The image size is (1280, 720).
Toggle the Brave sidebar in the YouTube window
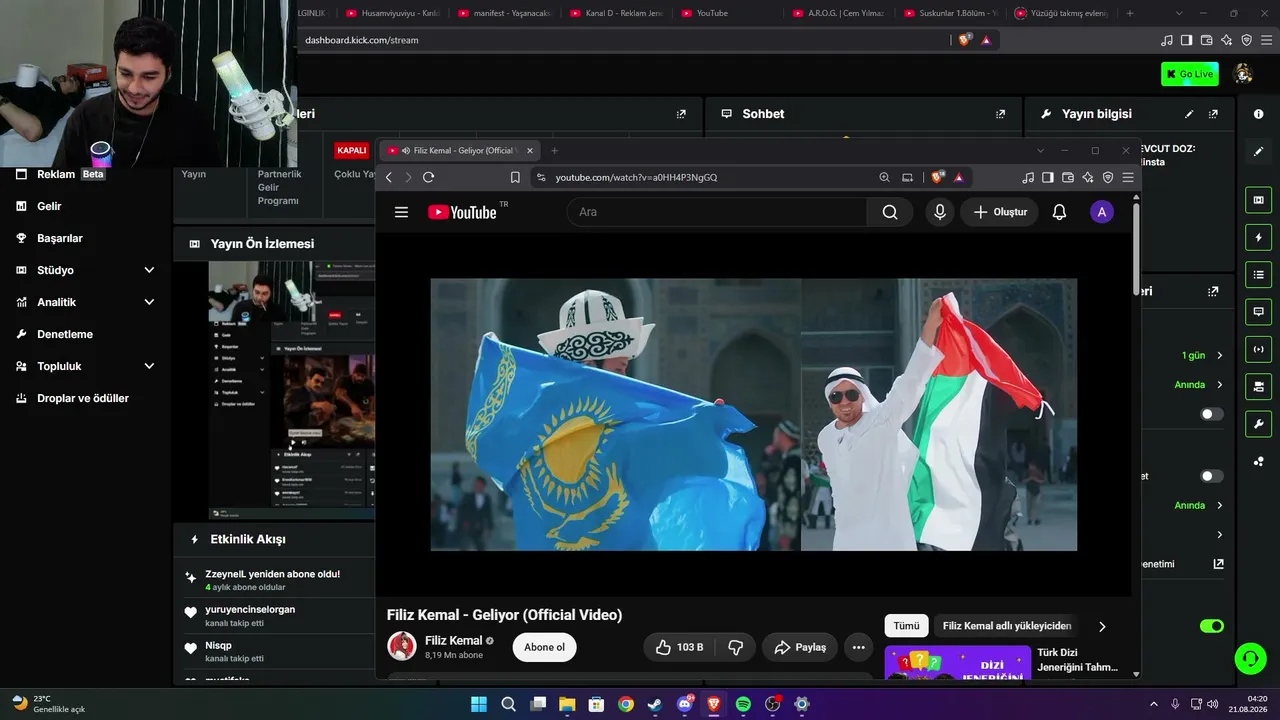(1048, 177)
